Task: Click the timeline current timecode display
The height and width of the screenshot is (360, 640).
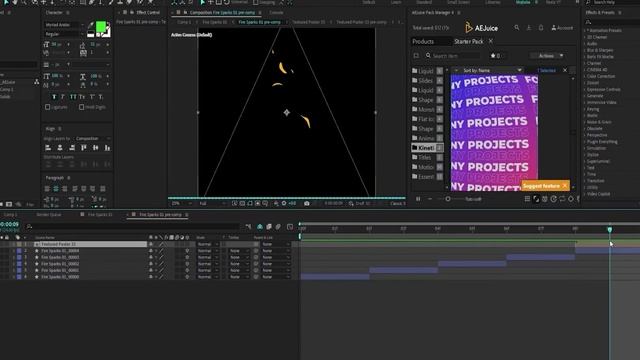Action: [9, 224]
